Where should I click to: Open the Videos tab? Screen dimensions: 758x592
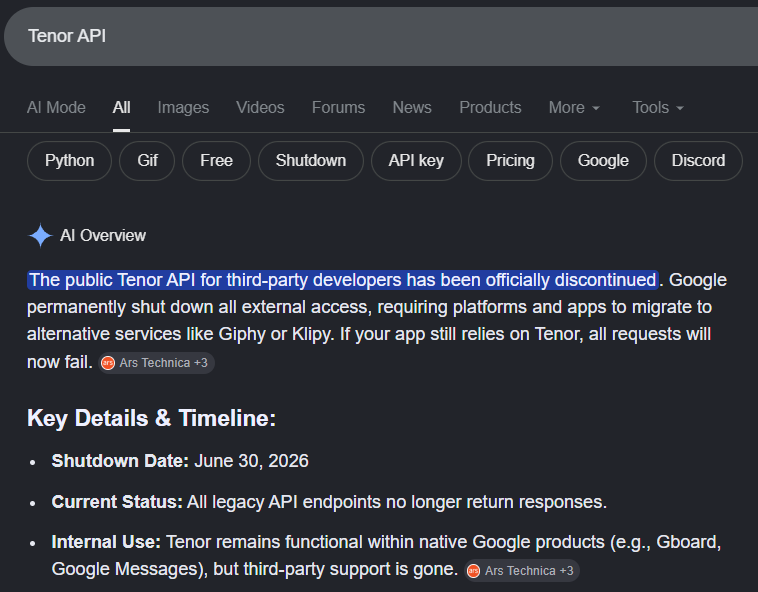[260, 107]
